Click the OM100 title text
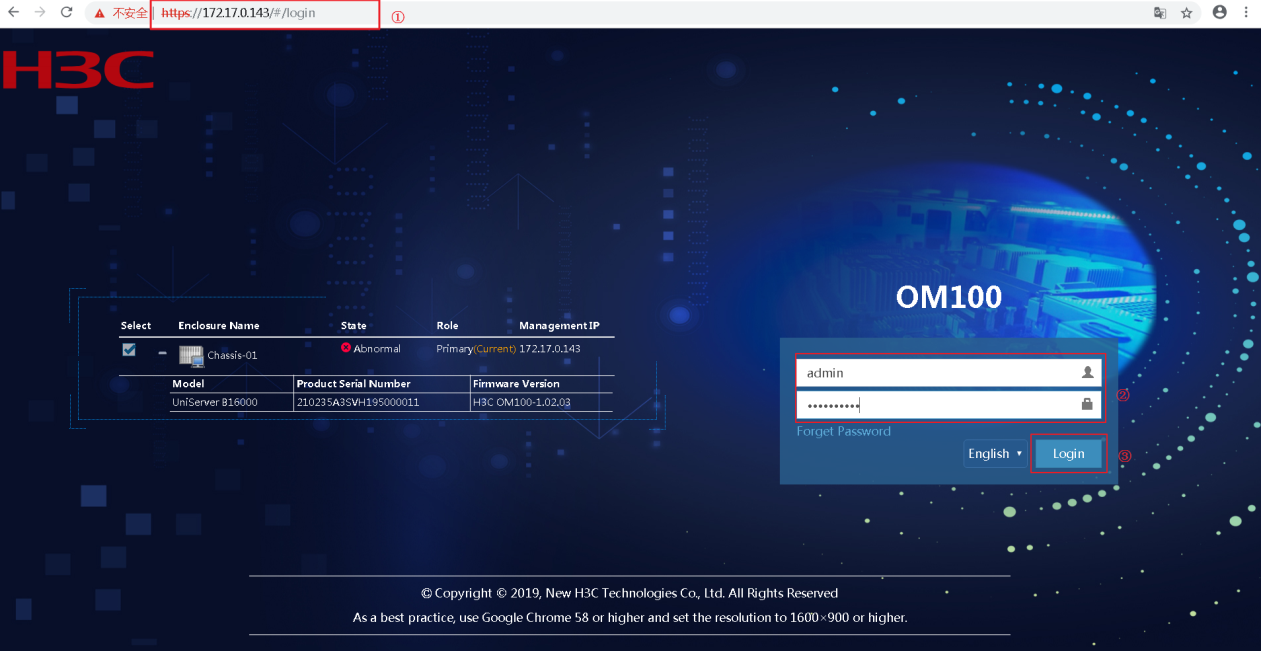The width and height of the screenshot is (1261, 651). 948,297
